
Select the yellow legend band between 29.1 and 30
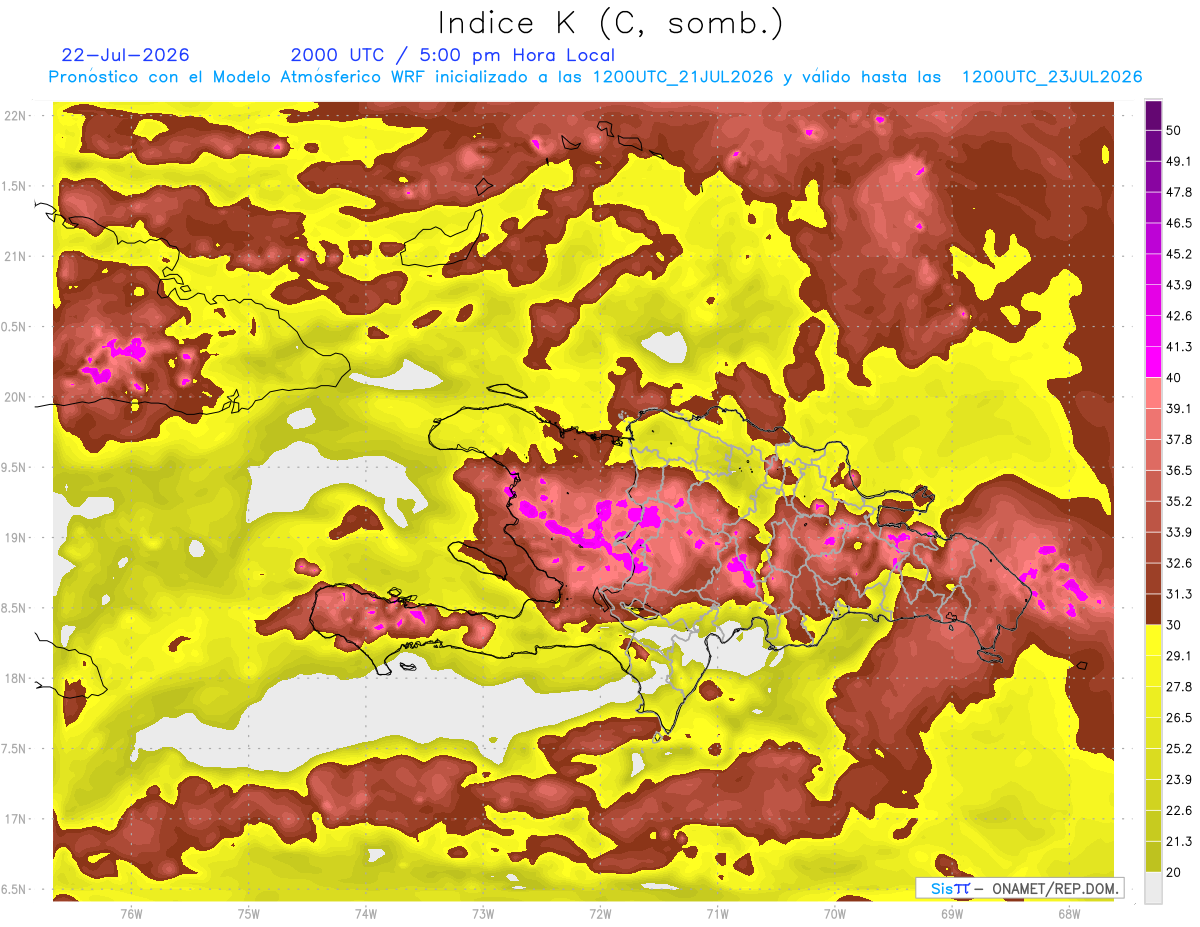coord(1153,640)
